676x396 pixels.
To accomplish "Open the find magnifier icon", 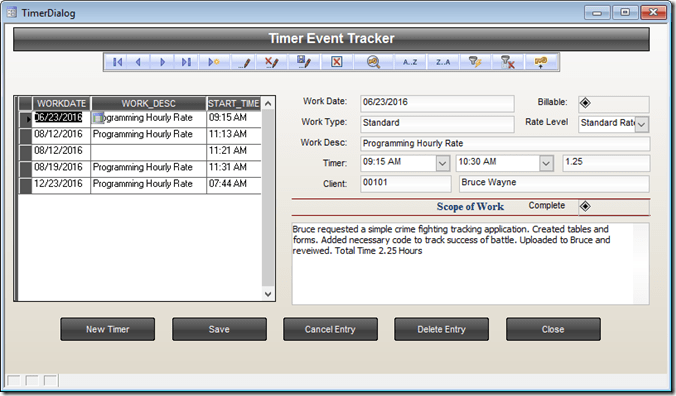I will 373,62.
